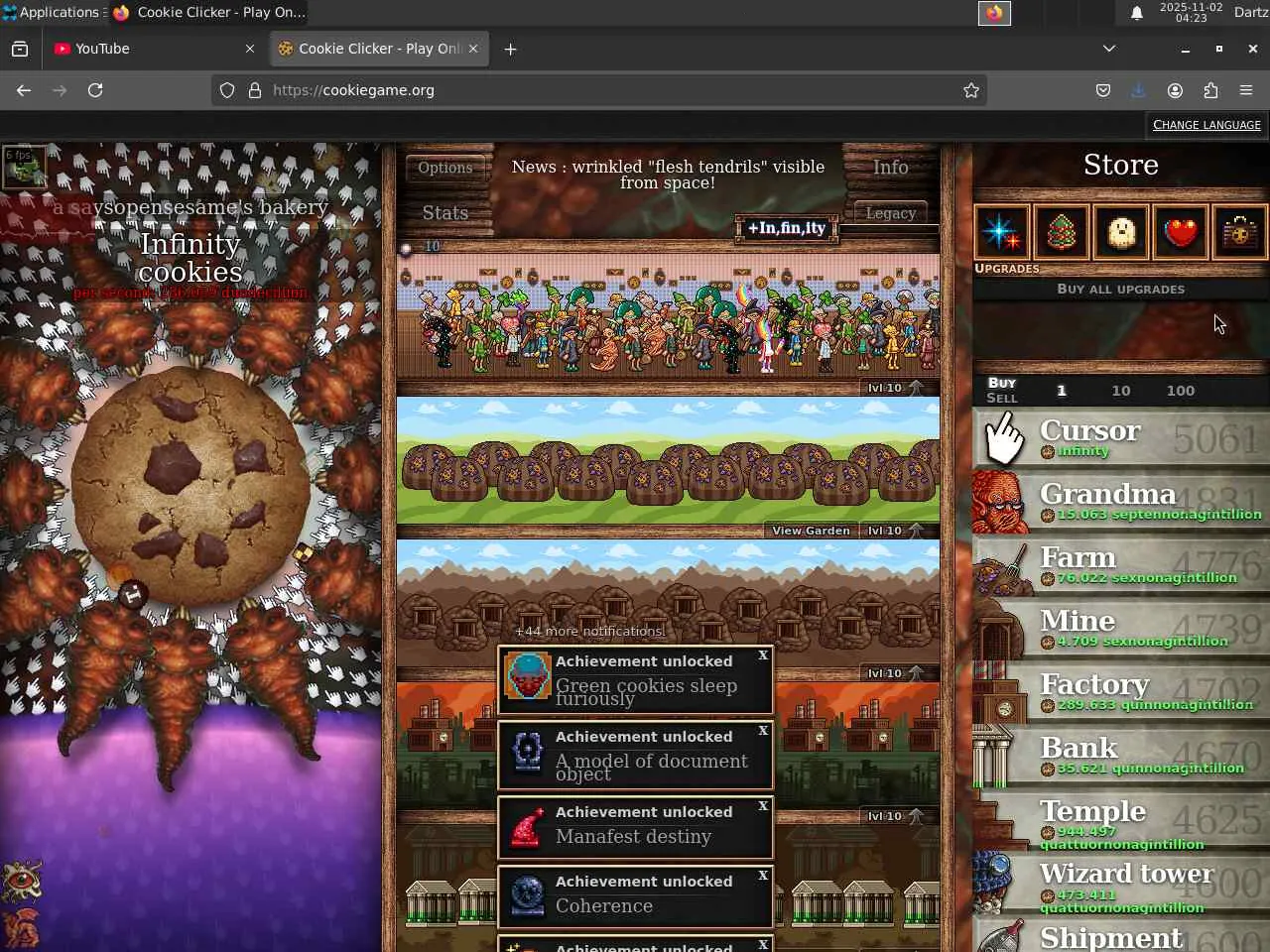Bookmark this page with the star
This screenshot has height=952, width=1270.
tap(971, 90)
